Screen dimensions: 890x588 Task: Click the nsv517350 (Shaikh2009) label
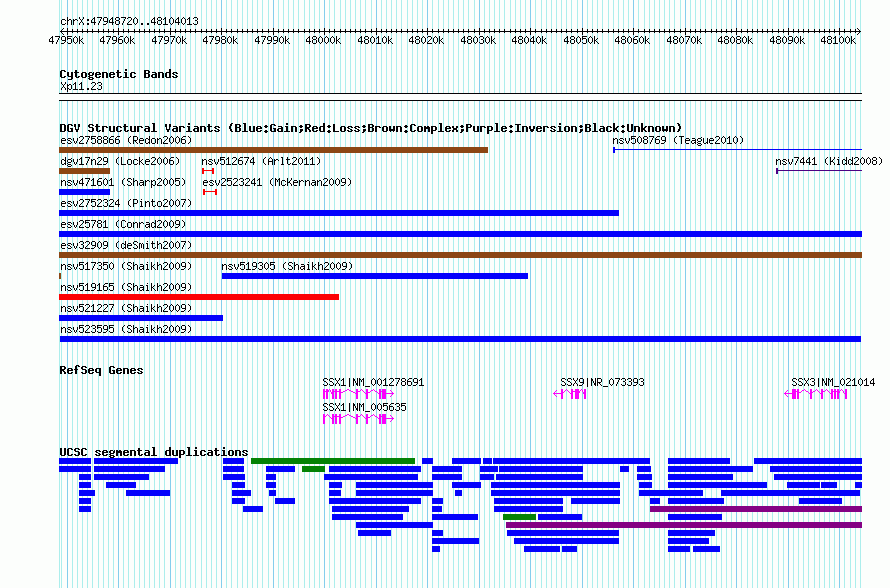click(126, 266)
